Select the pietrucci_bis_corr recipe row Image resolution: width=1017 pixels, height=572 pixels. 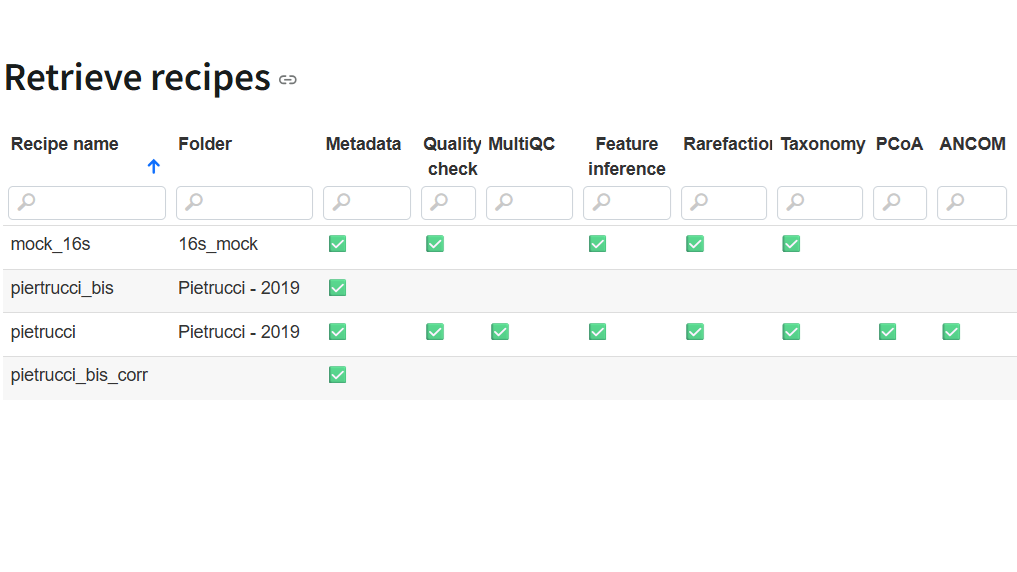click(79, 376)
